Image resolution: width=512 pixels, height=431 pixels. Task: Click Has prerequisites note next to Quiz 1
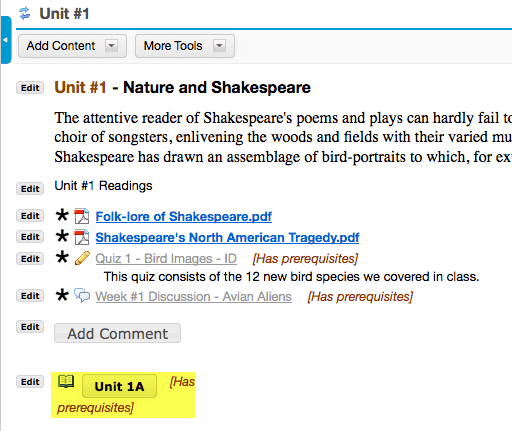(x=305, y=259)
